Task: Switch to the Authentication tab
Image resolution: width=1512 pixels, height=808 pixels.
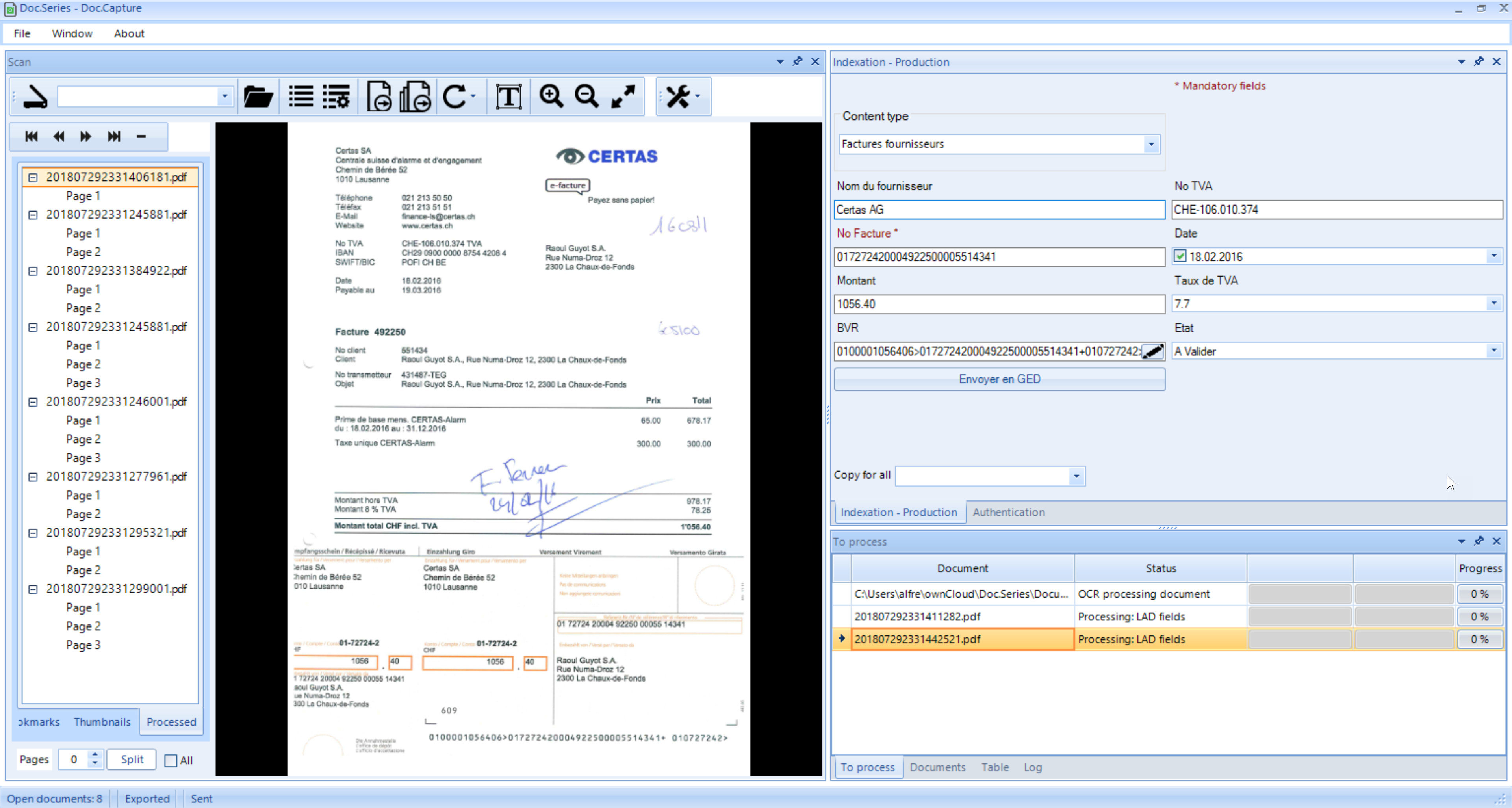Action: coord(1008,512)
